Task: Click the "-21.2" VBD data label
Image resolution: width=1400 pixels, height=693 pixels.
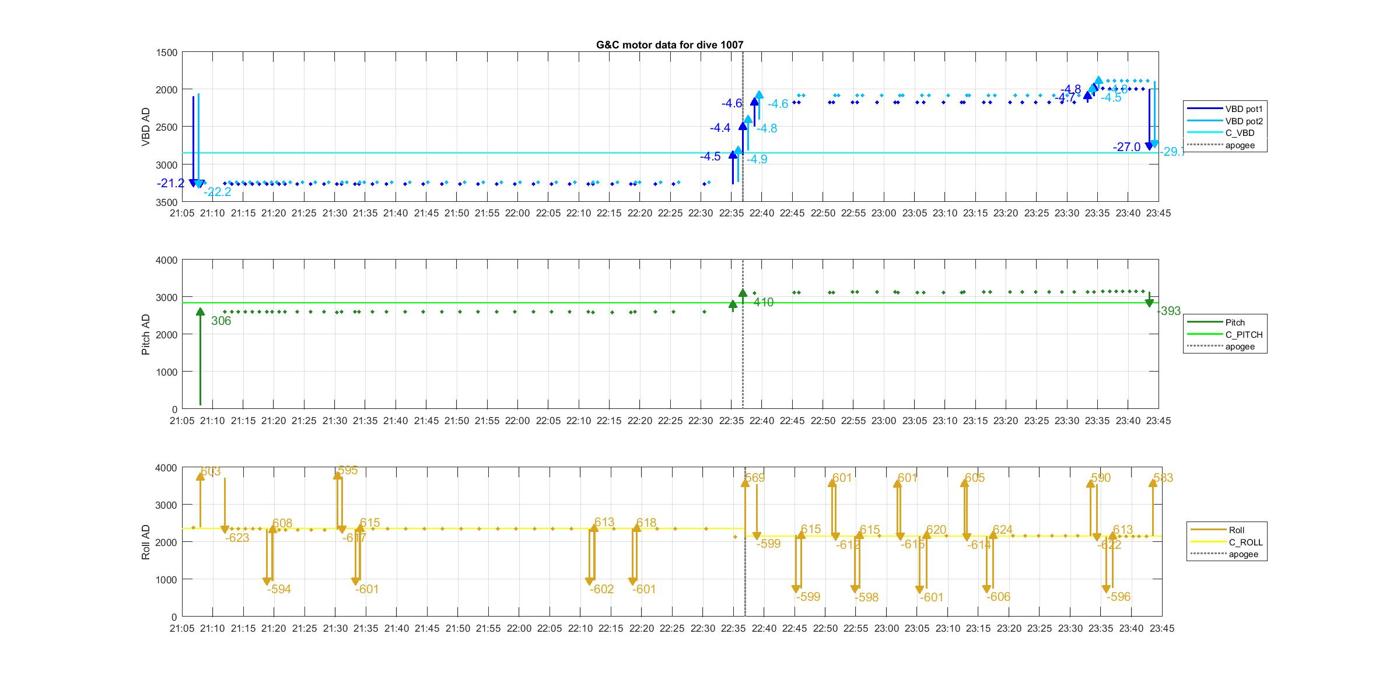Action: 171,183
